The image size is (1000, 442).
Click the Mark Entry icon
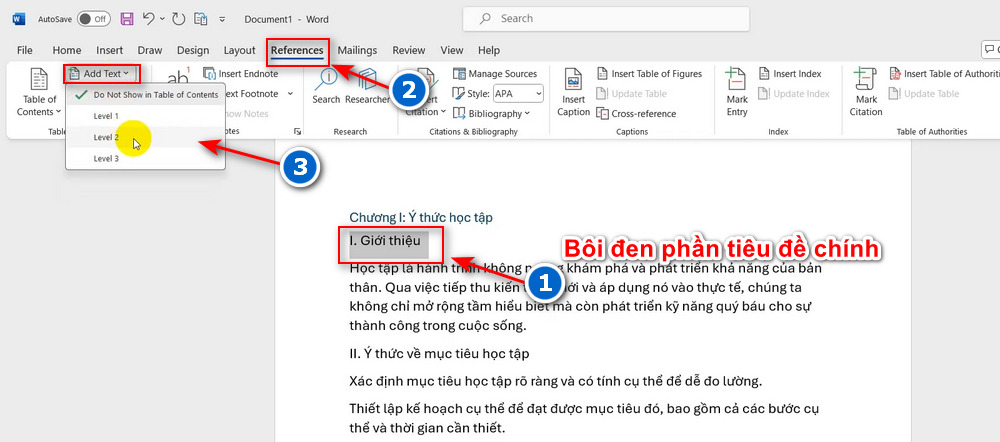point(737,92)
